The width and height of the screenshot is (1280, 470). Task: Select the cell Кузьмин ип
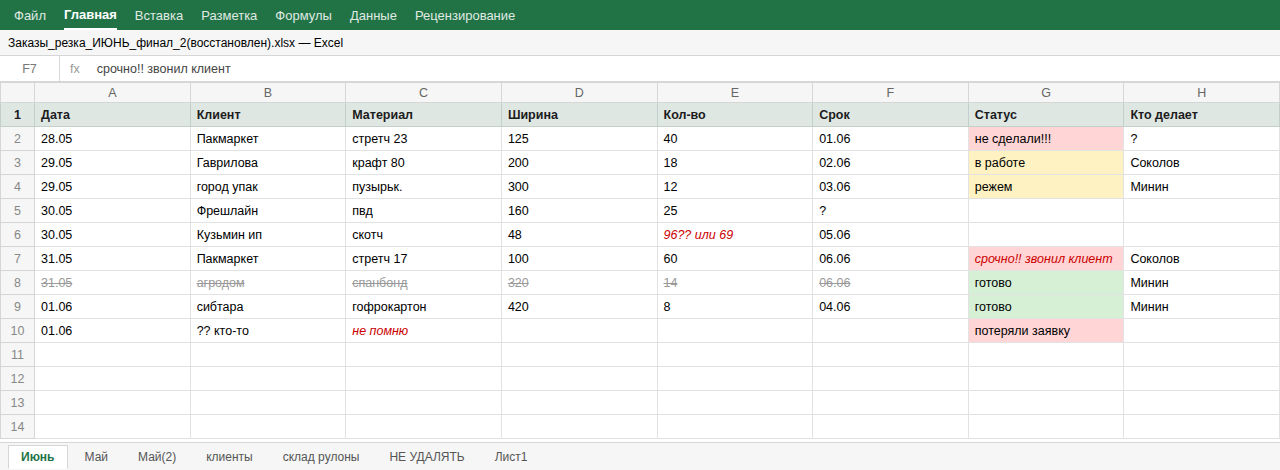[268, 235]
